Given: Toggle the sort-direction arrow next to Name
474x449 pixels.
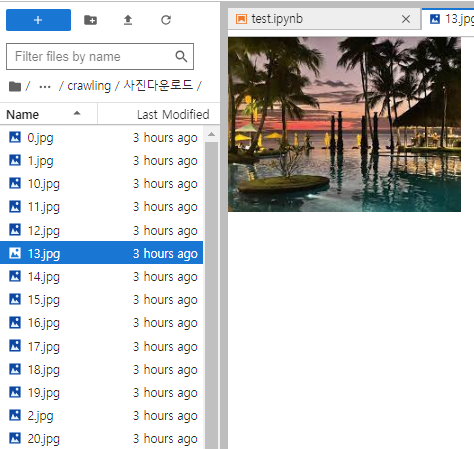Looking at the screenshot, I should point(77,113).
